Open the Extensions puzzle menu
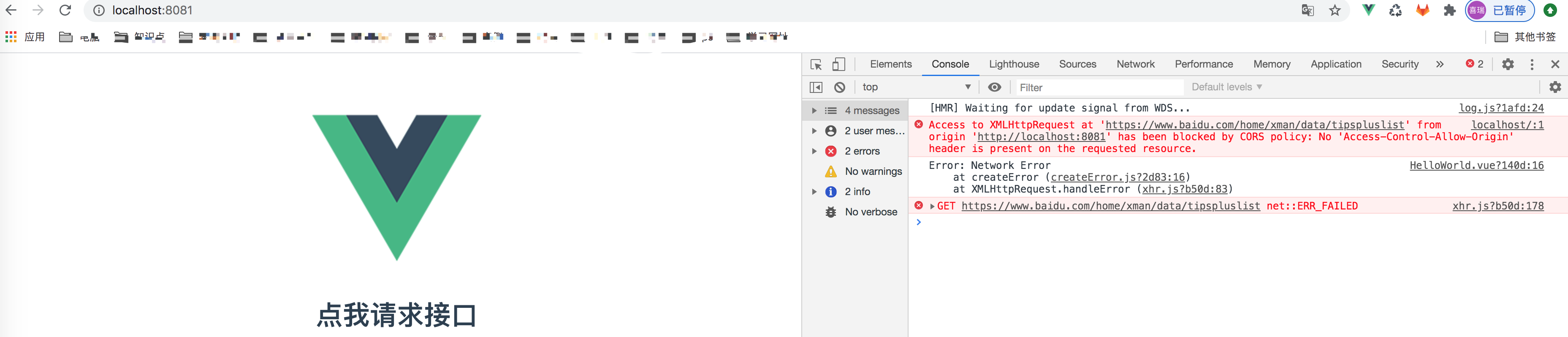Viewport: 1568px width, 337px height. click(x=1449, y=11)
